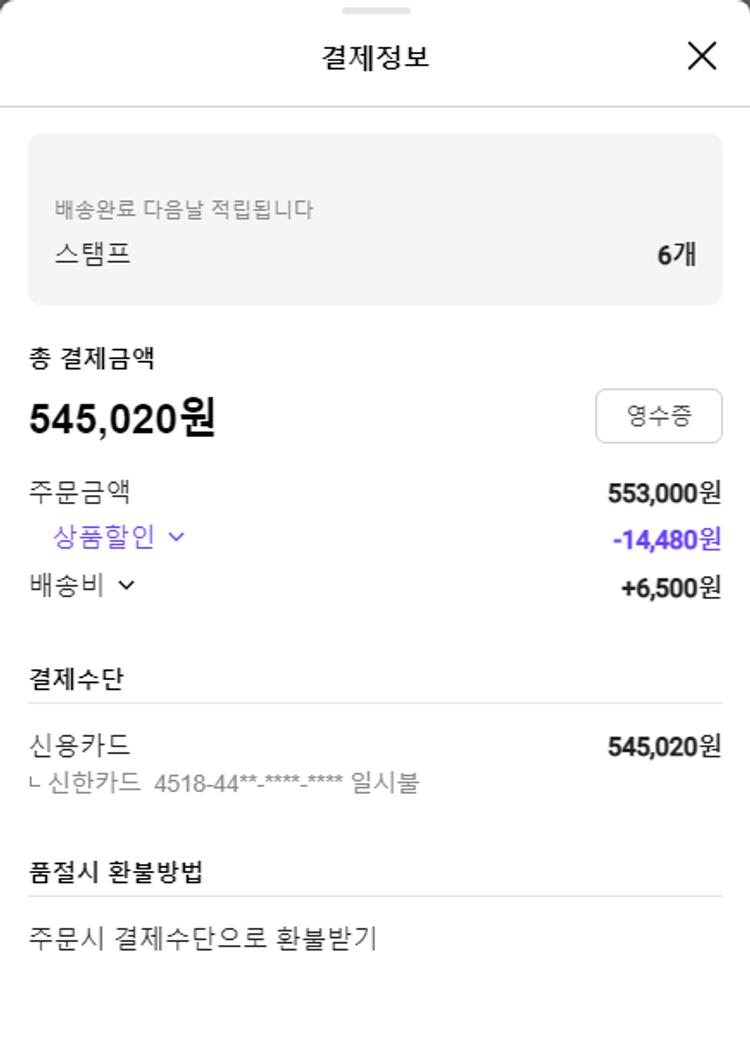The width and height of the screenshot is (750, 1059).
Task: Click the 상품할인 purple label text
Action: (104, 537)
